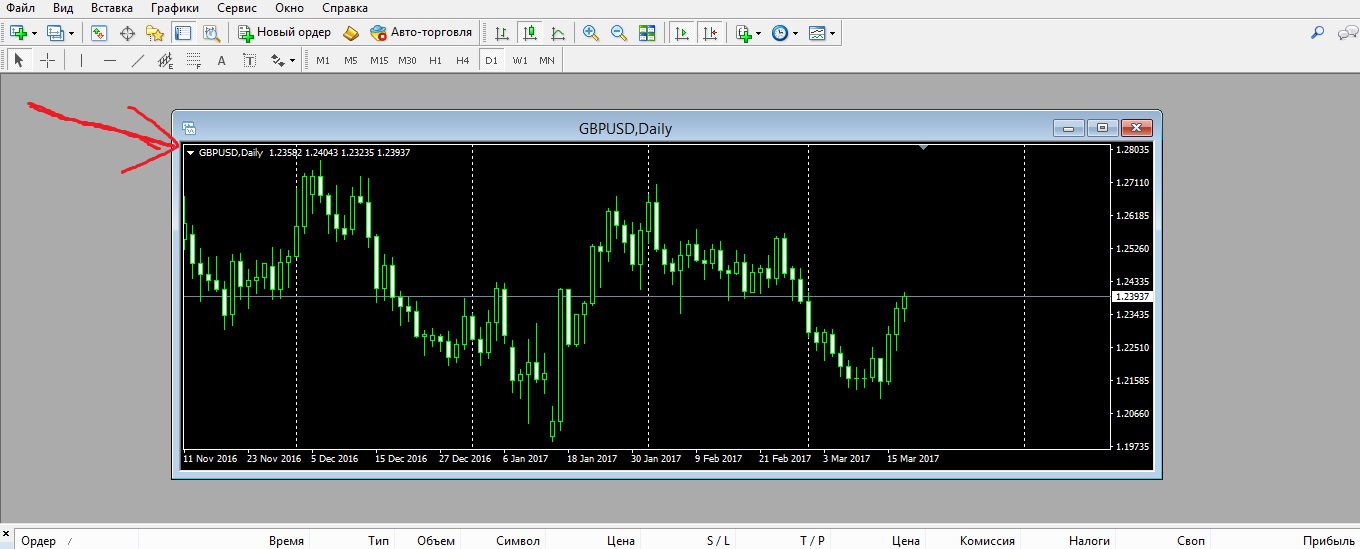The height and width of the screenshot is (549, 1360).
Task: Open the Графики menu
Action: 175,8
